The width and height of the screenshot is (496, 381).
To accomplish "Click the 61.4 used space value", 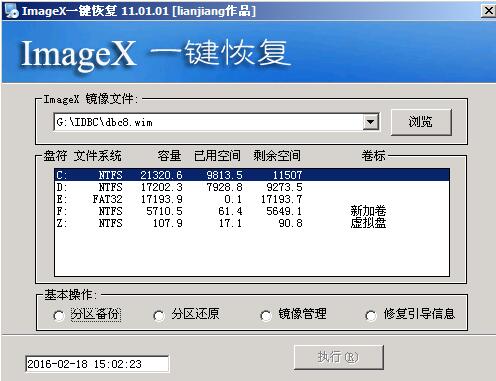I will tap(230, 211).
